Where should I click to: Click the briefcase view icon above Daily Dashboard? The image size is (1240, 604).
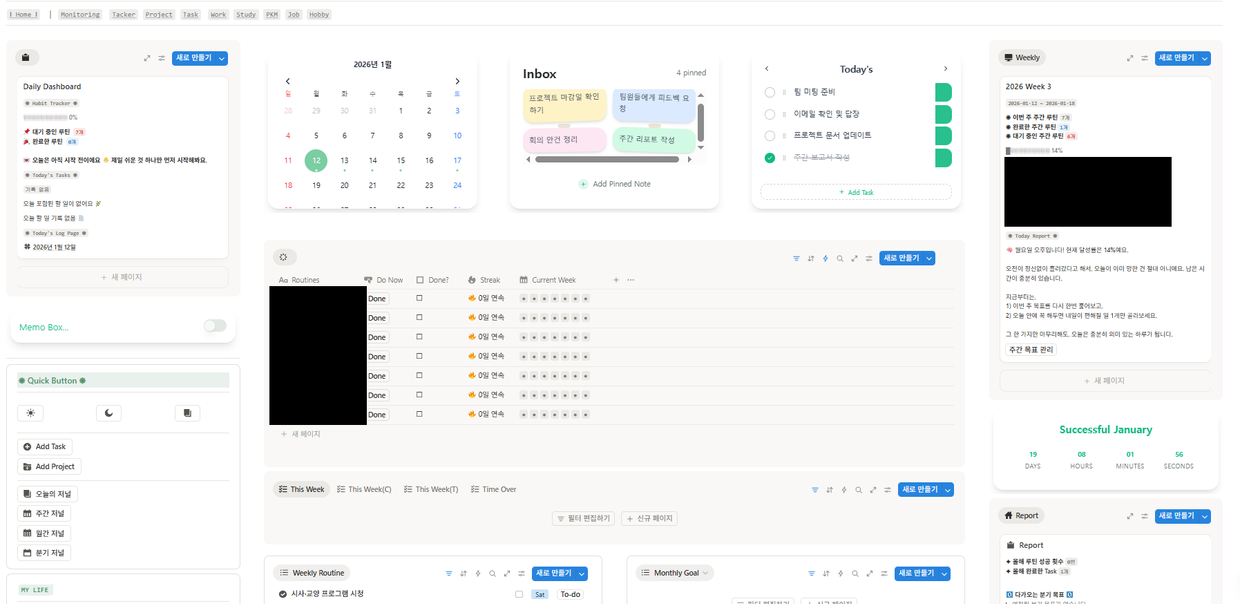(27, 58)
